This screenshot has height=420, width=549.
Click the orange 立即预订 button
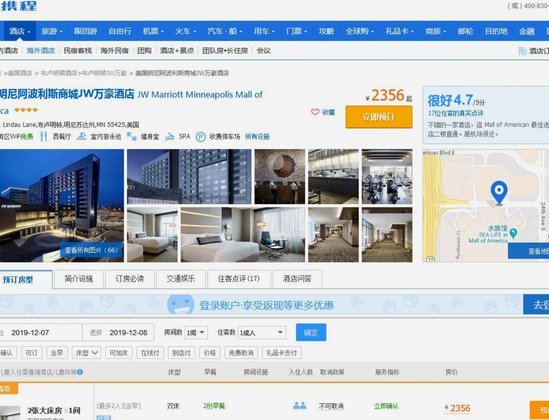(x=379, y=117)
